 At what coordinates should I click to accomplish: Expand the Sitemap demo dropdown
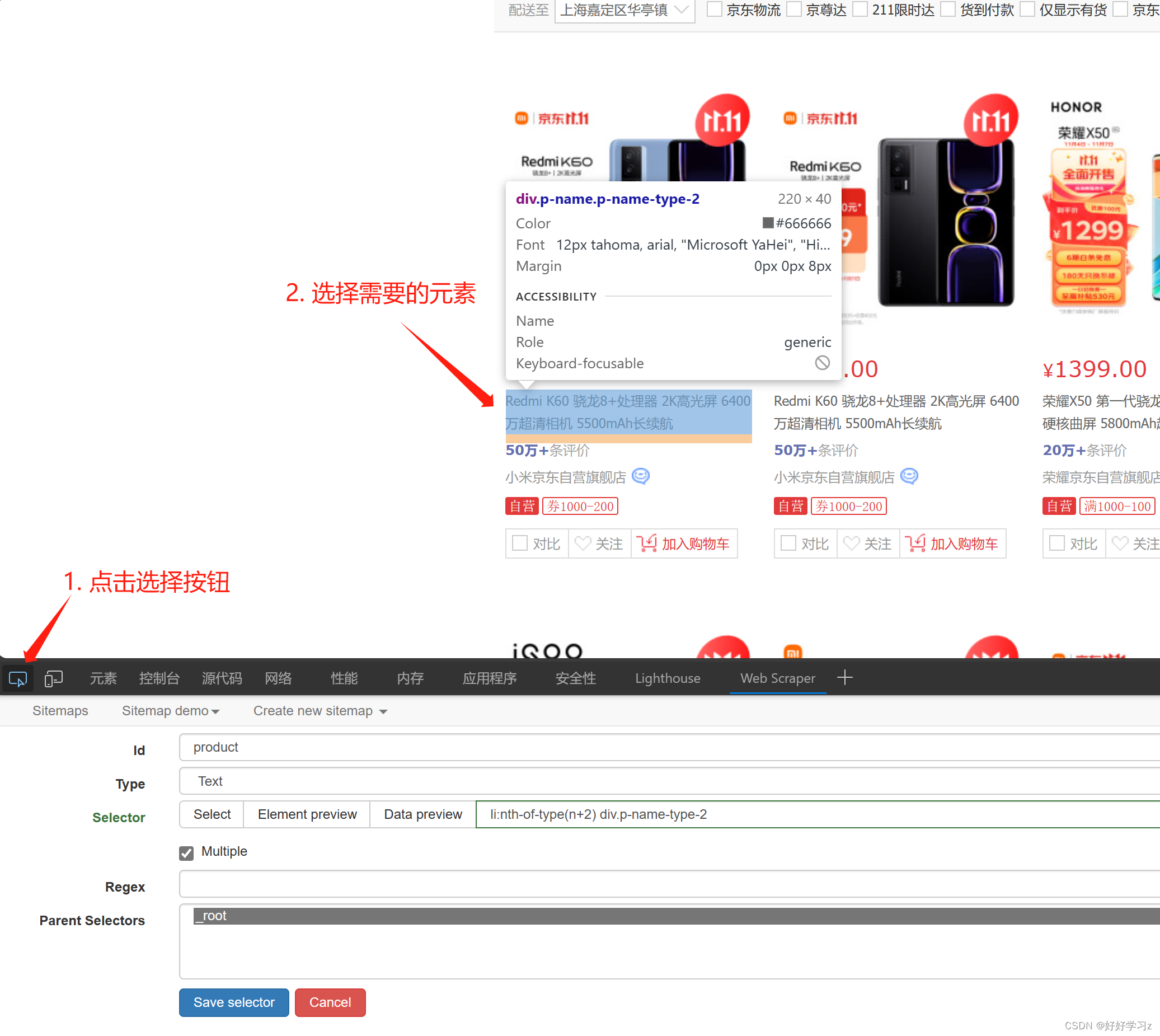[x=170, y=710]
